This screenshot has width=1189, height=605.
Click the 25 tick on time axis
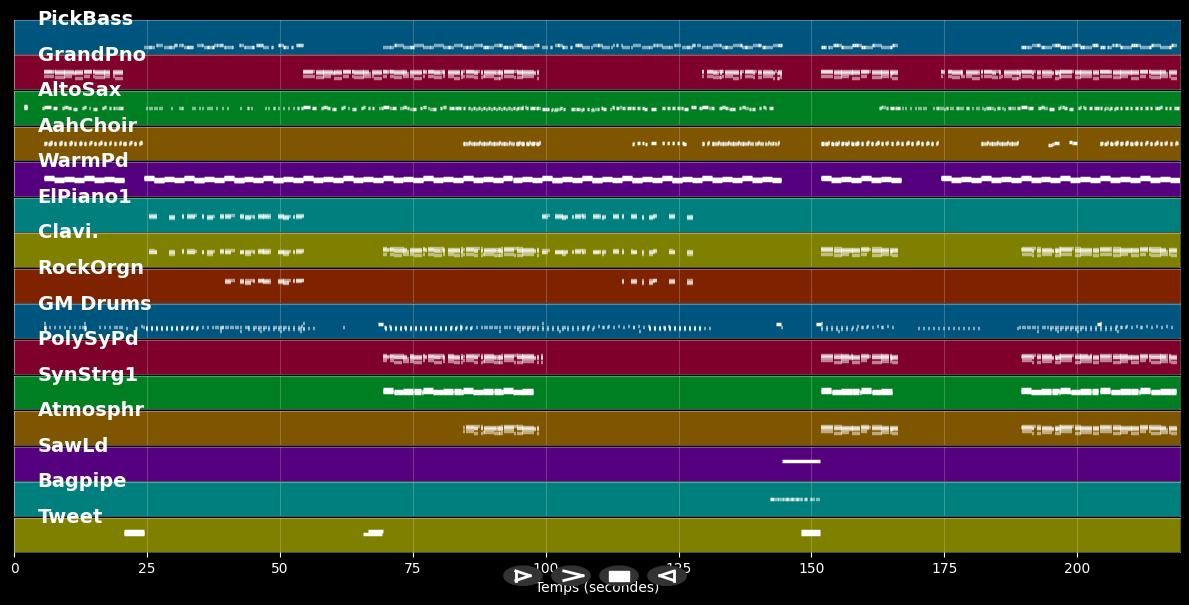[x=147, y=568]
